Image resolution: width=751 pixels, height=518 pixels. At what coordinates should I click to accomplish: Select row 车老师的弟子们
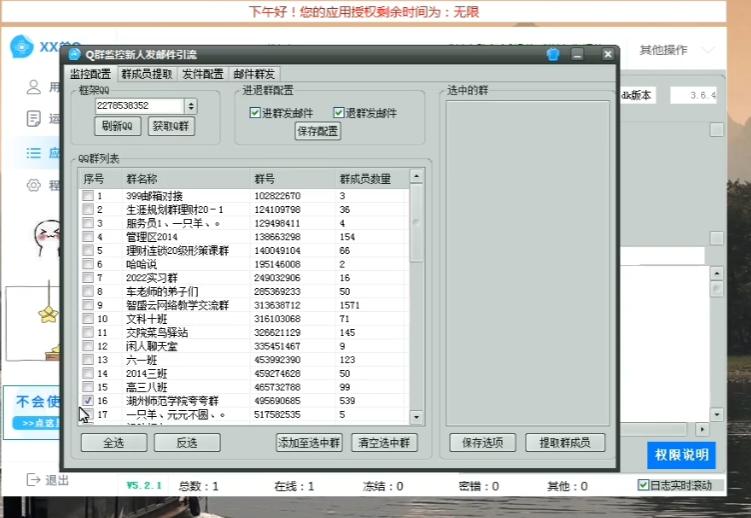point(244,291)
